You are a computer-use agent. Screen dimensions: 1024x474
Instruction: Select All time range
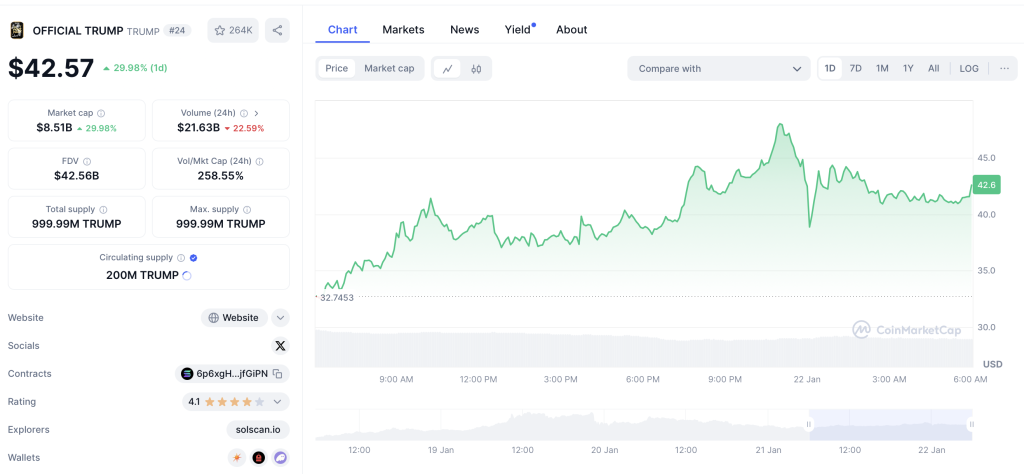click(934, 69)
